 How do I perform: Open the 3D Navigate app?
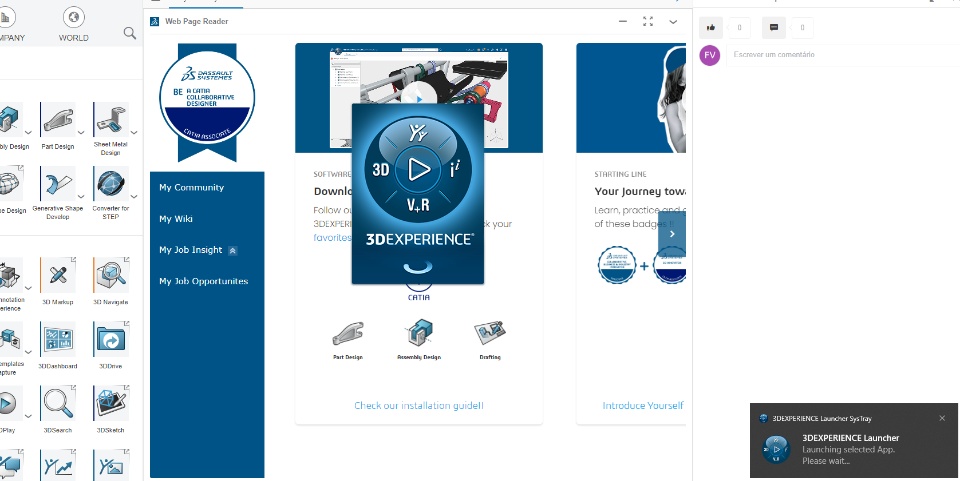click(111, 275)
